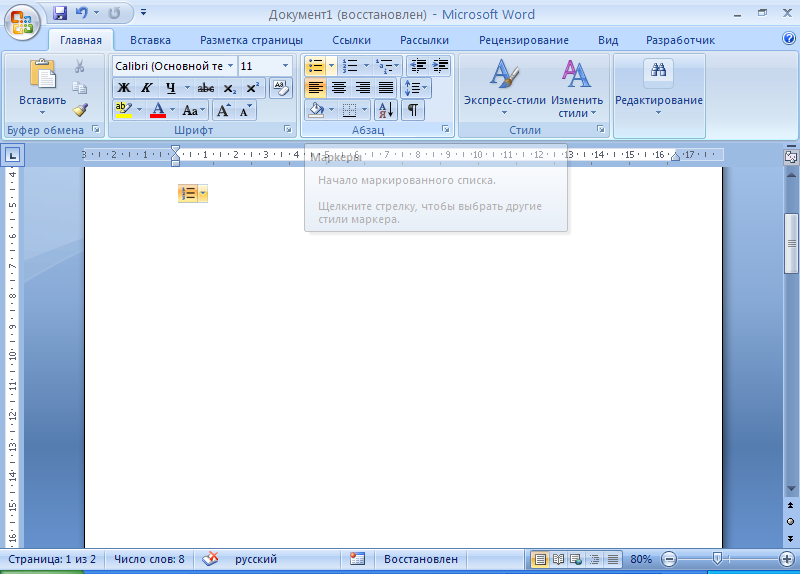Switch to the Рассылки tab
The image size is (800, 574).
pyautogui.click(x=424, y=40)
